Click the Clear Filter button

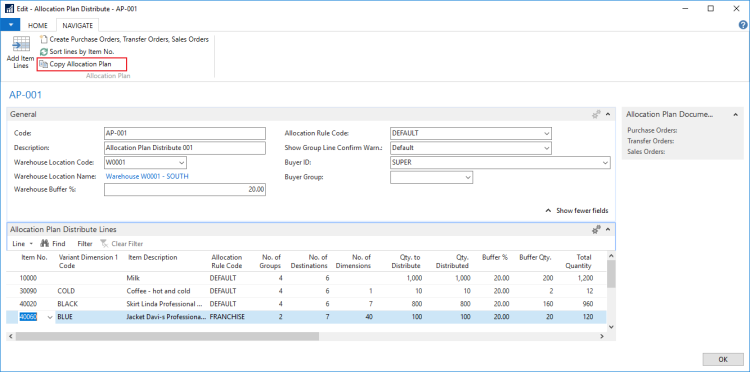pyautogui.click(x=121, y=243)
